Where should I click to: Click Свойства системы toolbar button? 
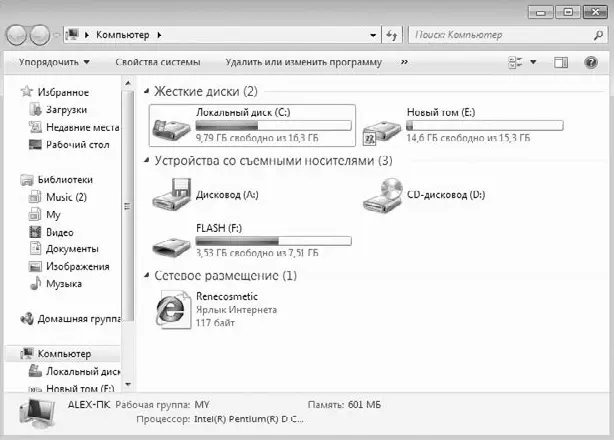(158, 62)
